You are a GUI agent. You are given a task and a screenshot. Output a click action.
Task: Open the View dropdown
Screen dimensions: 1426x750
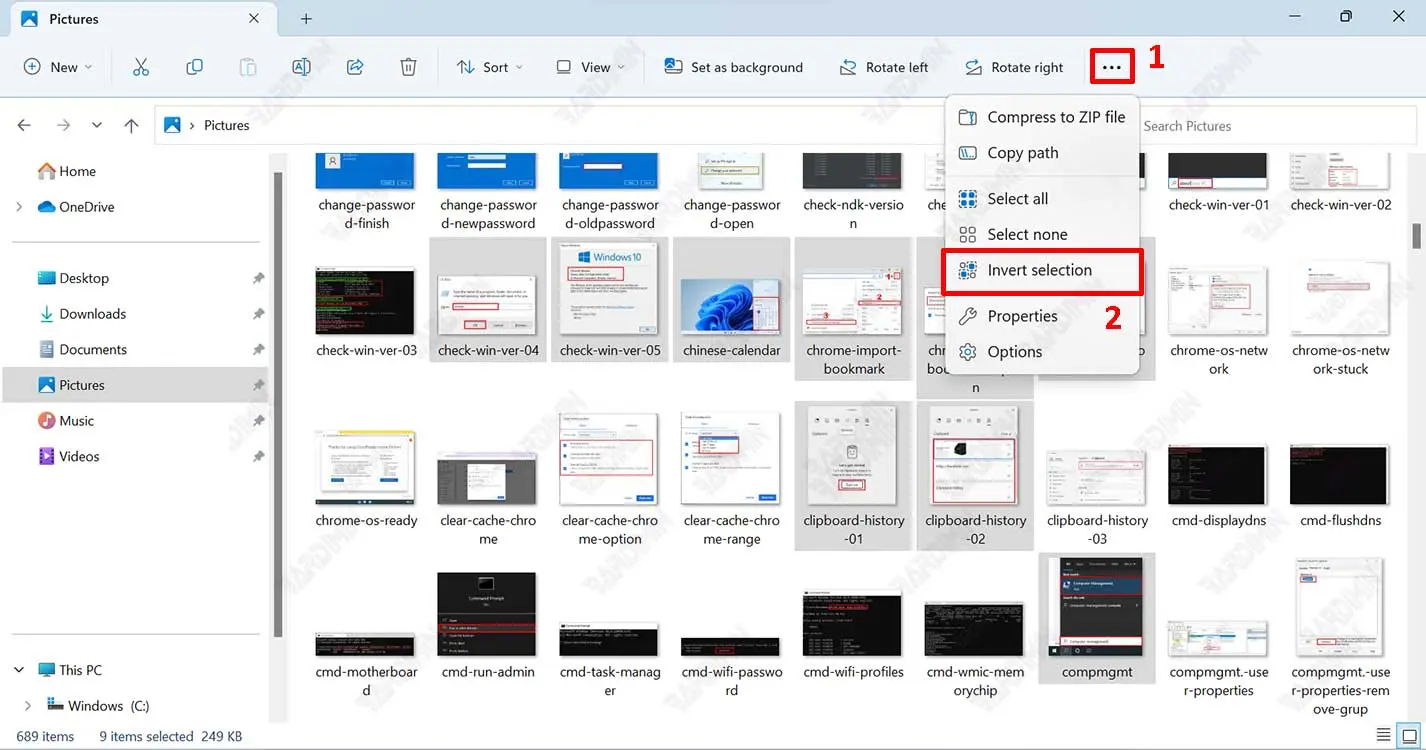point(590,67)
